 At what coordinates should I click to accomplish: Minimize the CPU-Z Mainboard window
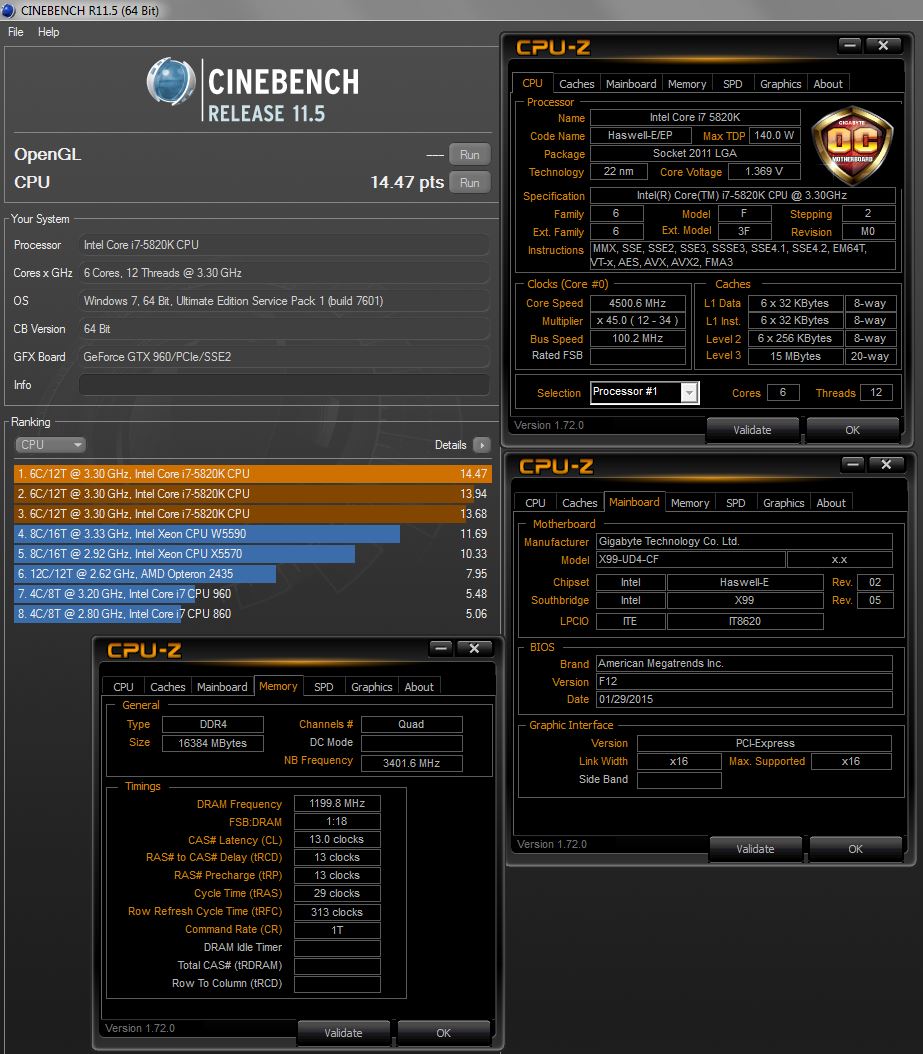(x=853, y=464)
